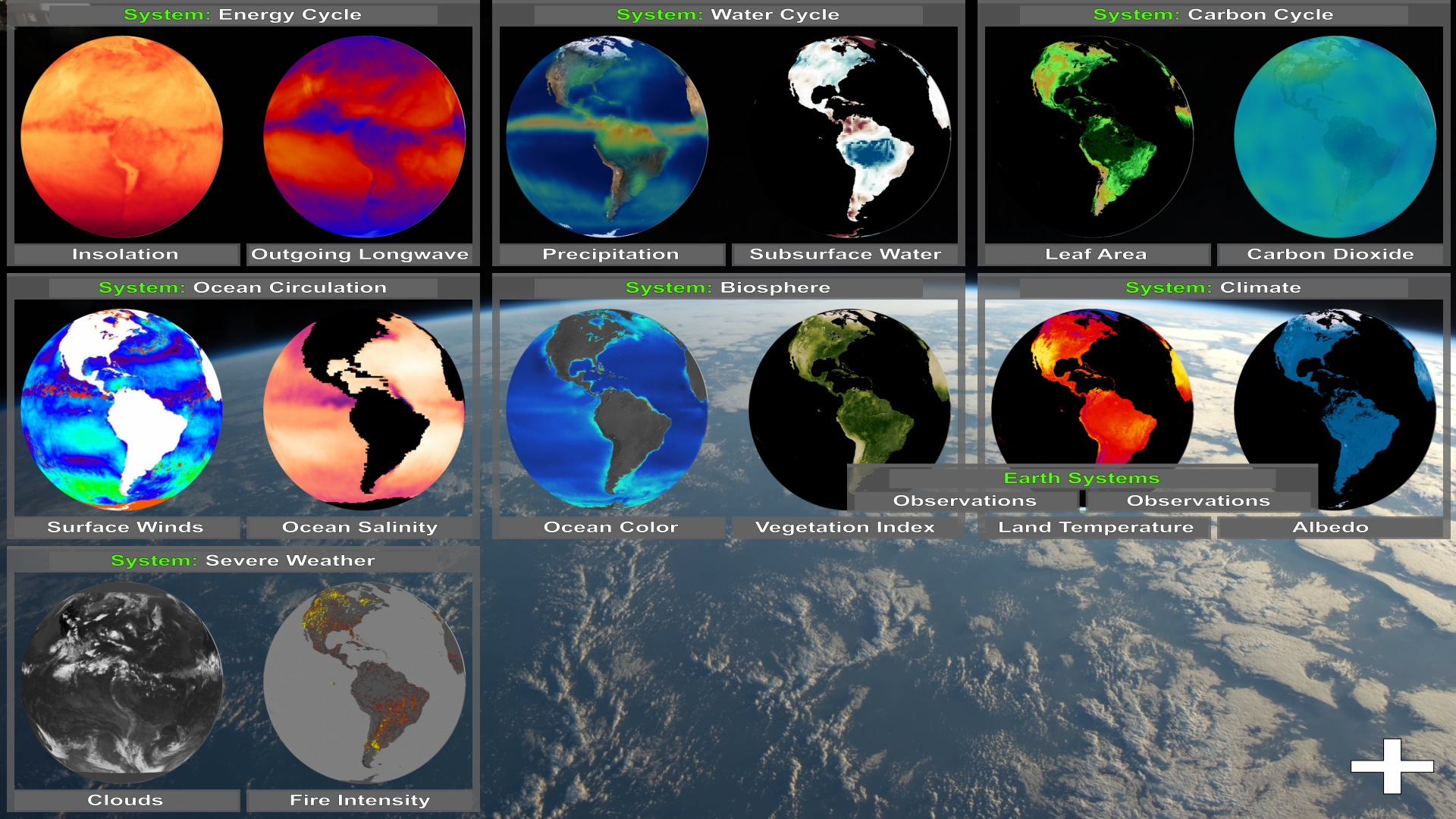Click the Fire Intensity label button
Image resolution: width=1456 pixels, height=819 pixels.
pos(359,800)
